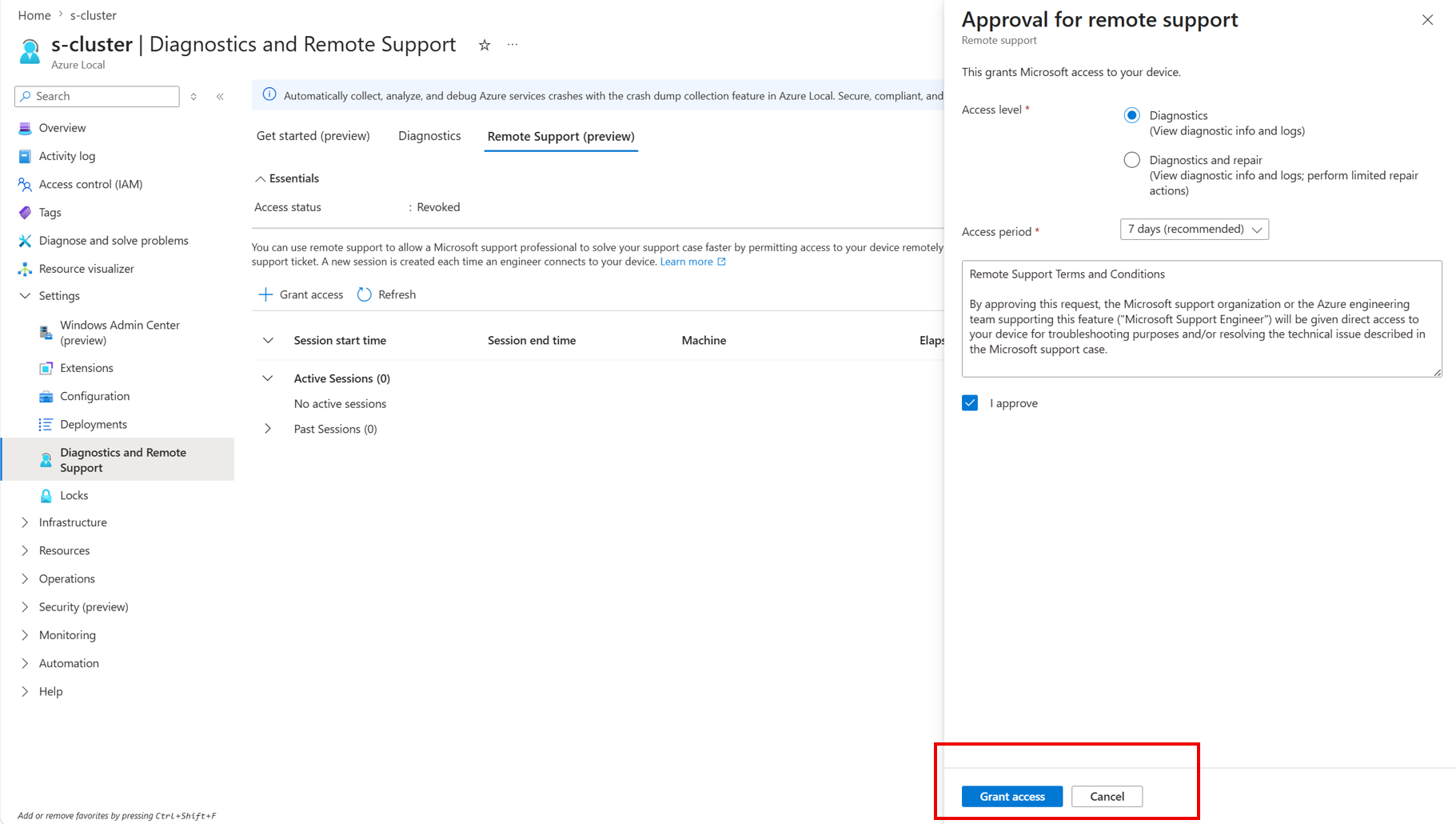1456x824 pixels.
Task: Click the s-cluster resource icon in header
Action: 30,51
